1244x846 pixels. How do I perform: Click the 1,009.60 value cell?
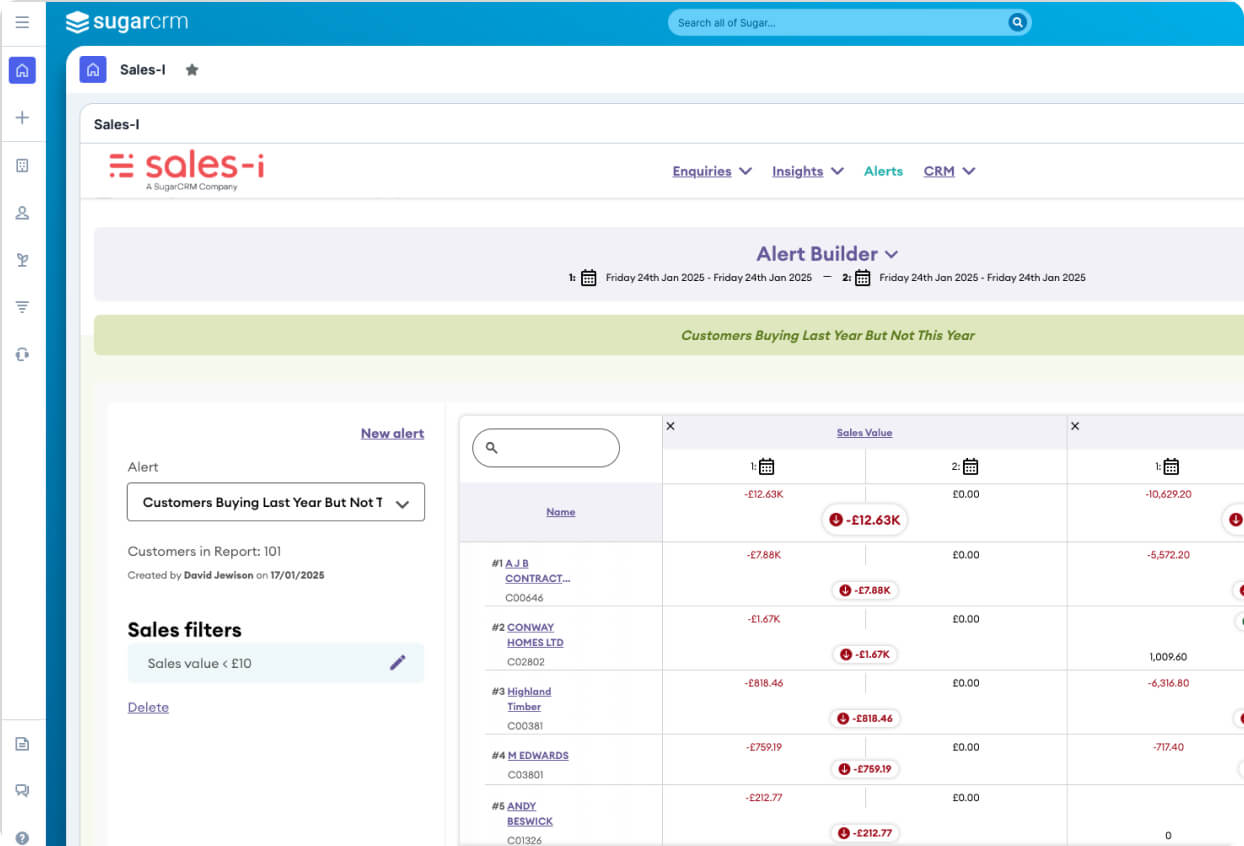1168,657
